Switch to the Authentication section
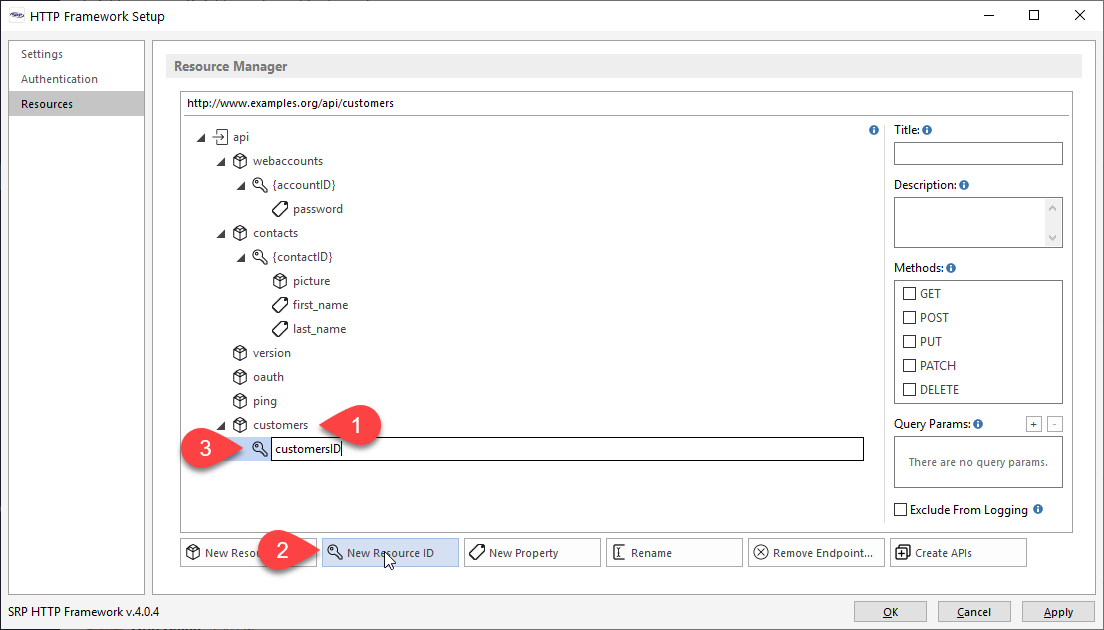This screenshot has height=630, width=1104. pos(59,79)
